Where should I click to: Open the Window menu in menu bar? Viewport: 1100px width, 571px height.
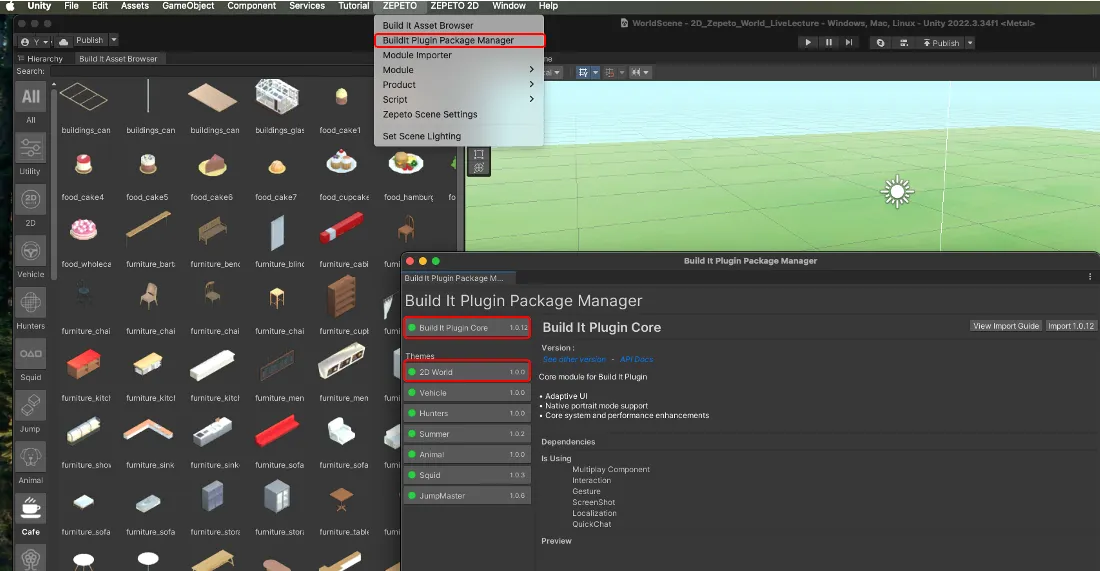coord(509,6)
